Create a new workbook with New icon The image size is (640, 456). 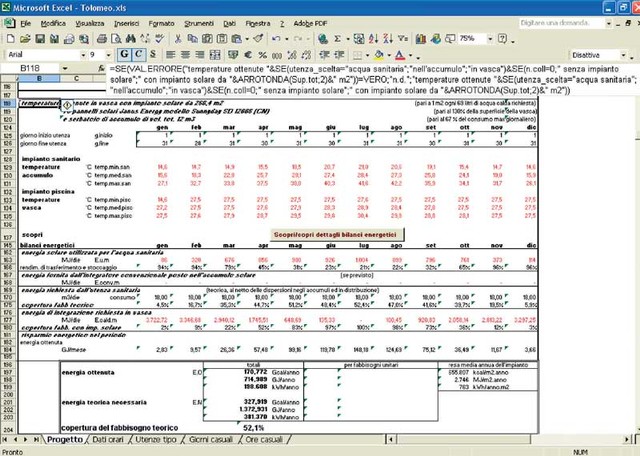[x=11, y=39]
